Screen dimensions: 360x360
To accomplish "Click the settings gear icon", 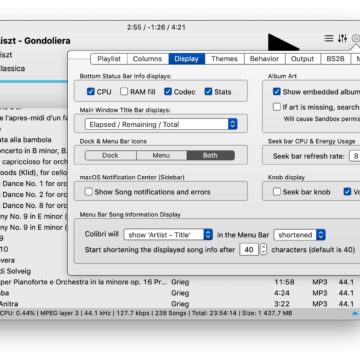I will tap(356, 39).
